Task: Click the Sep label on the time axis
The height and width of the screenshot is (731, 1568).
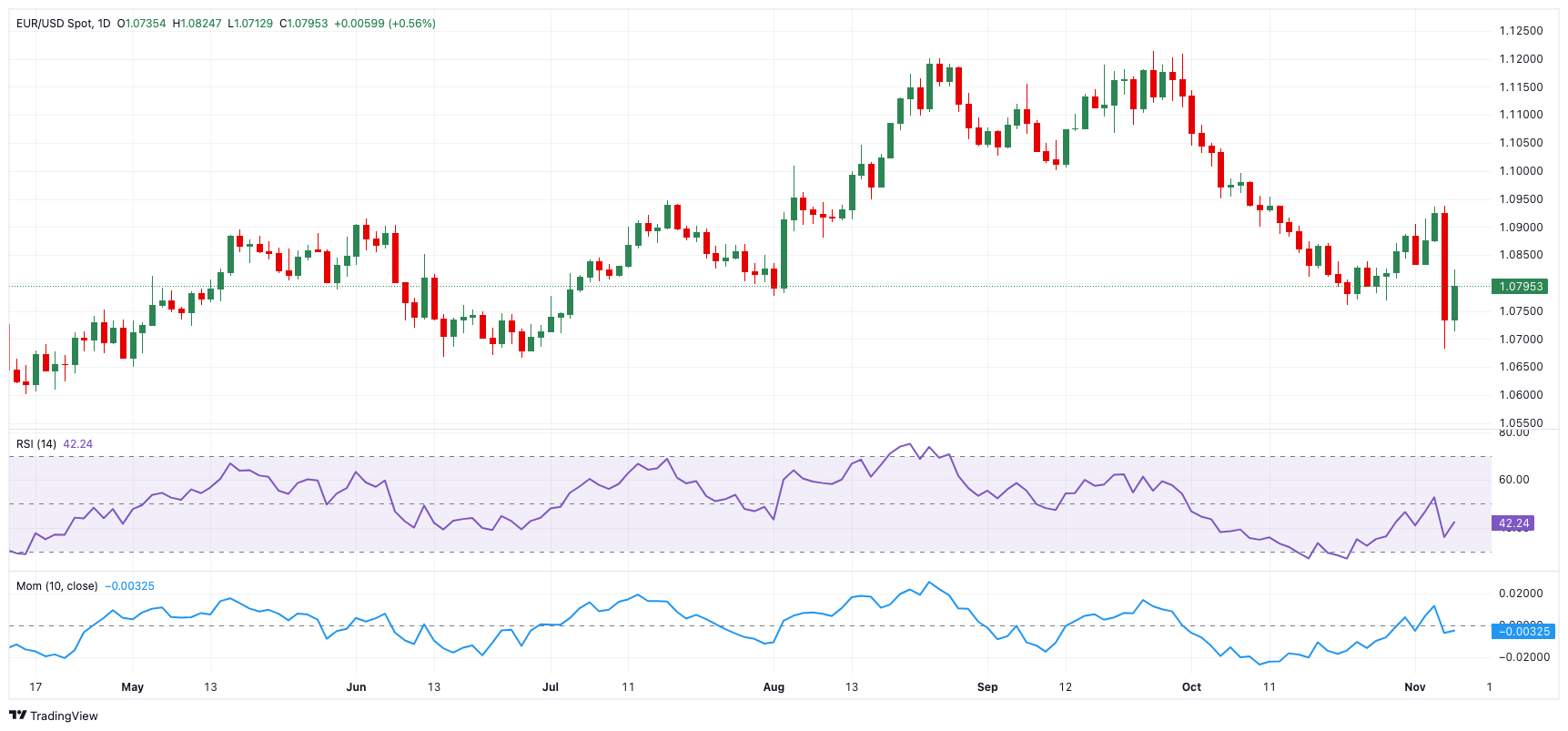Action: click(987, 687)
